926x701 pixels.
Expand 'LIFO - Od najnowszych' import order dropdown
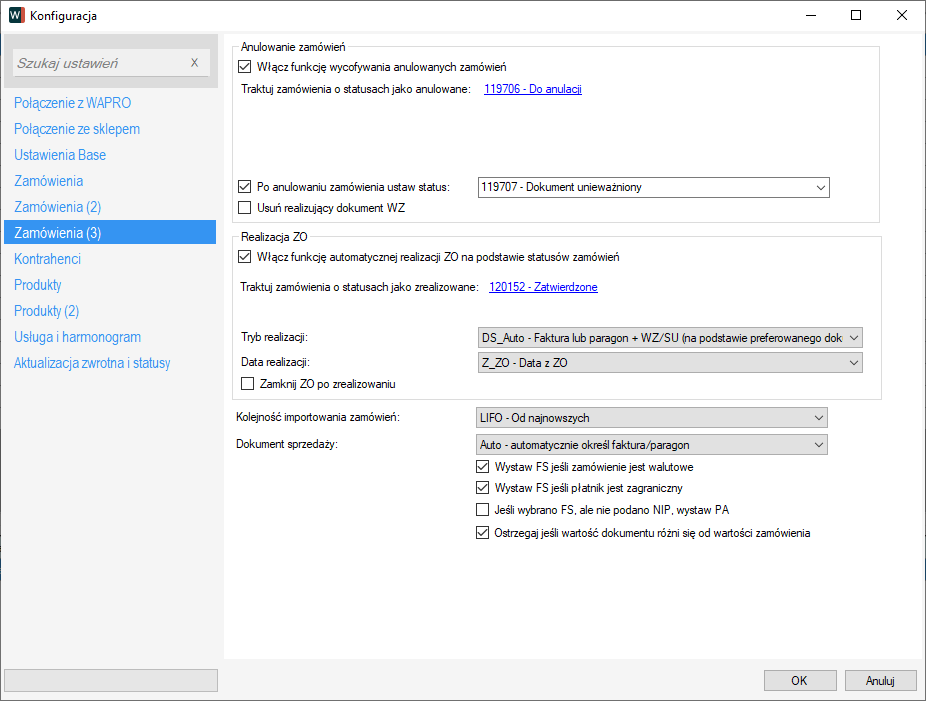click(652, 417)
